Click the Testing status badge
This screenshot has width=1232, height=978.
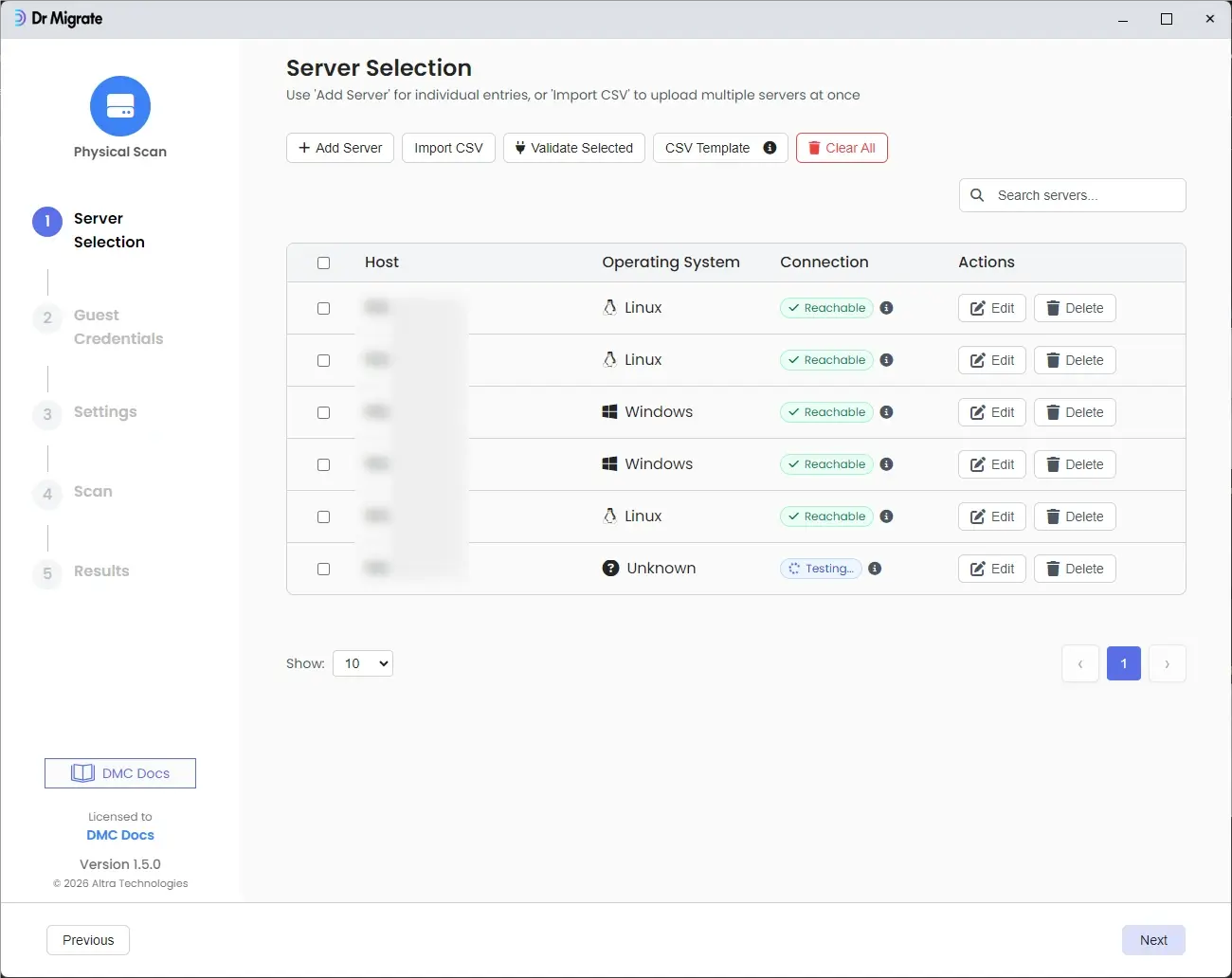coord(821,569)
